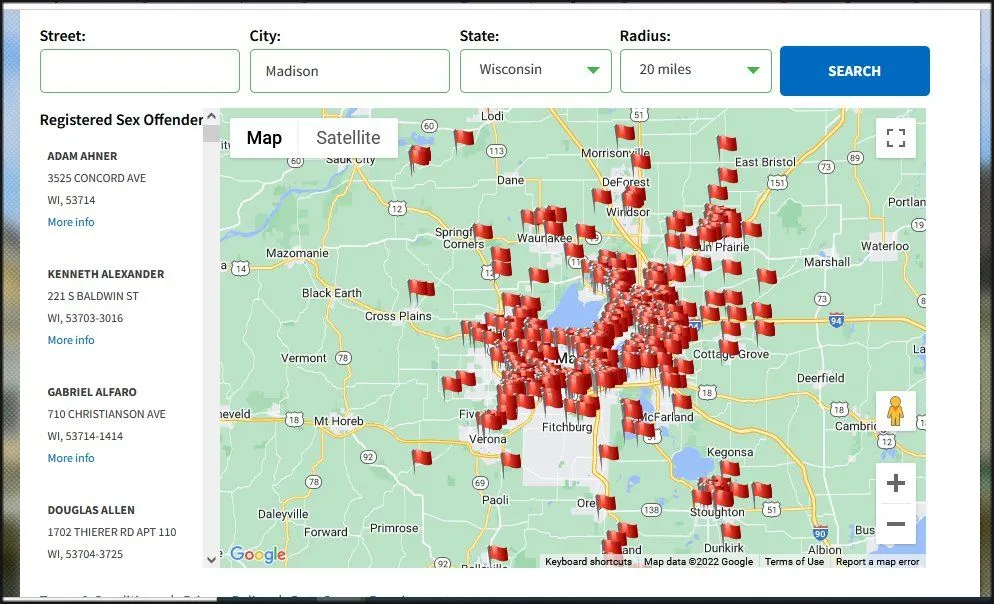The width and height of the screenshot is (994, 604).
Task: Open the map's Terms of Use link
Action: pos(794,562)
